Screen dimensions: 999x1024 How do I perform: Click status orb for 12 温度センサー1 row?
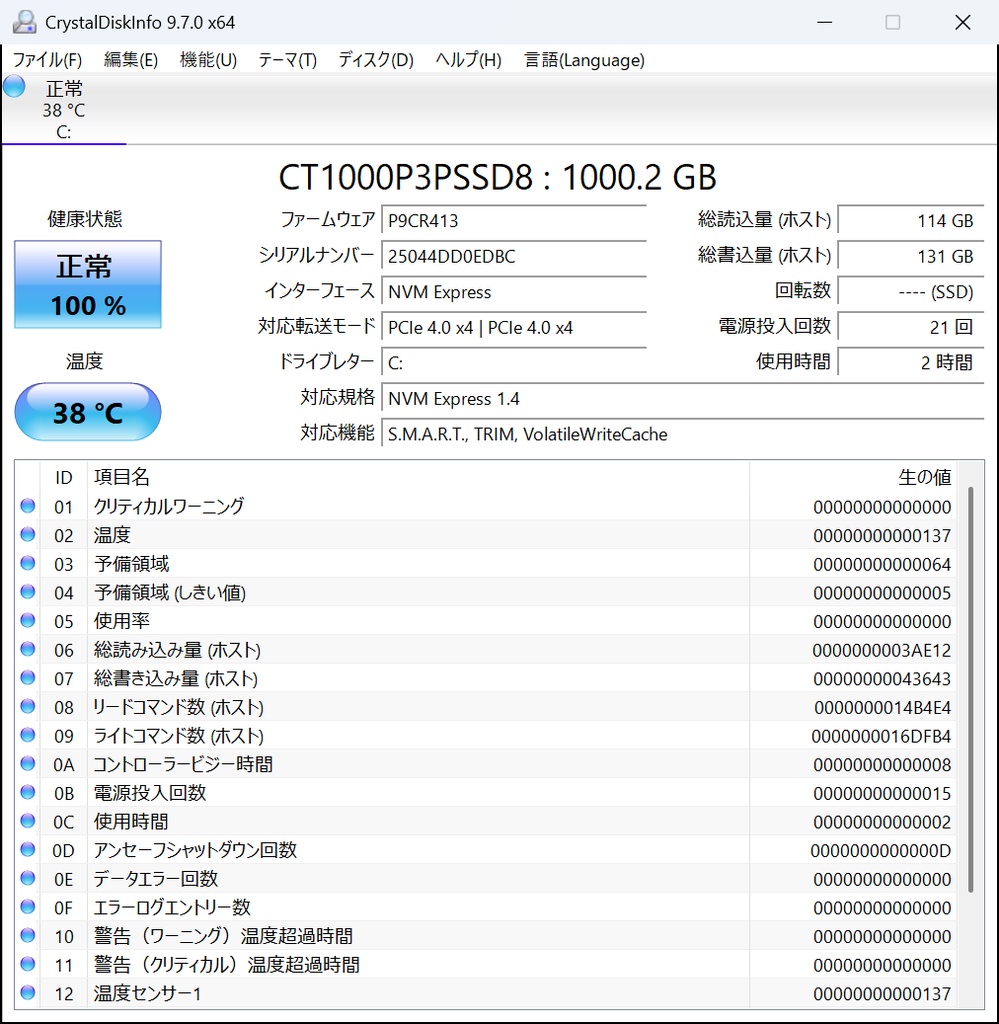27,993
